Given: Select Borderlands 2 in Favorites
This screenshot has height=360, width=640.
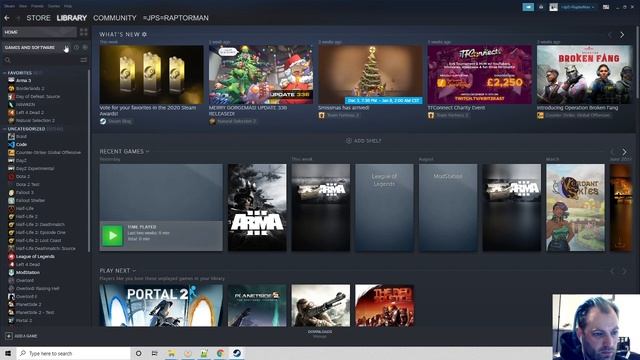Looking at the screenshot, I should (x=30, y=88).
